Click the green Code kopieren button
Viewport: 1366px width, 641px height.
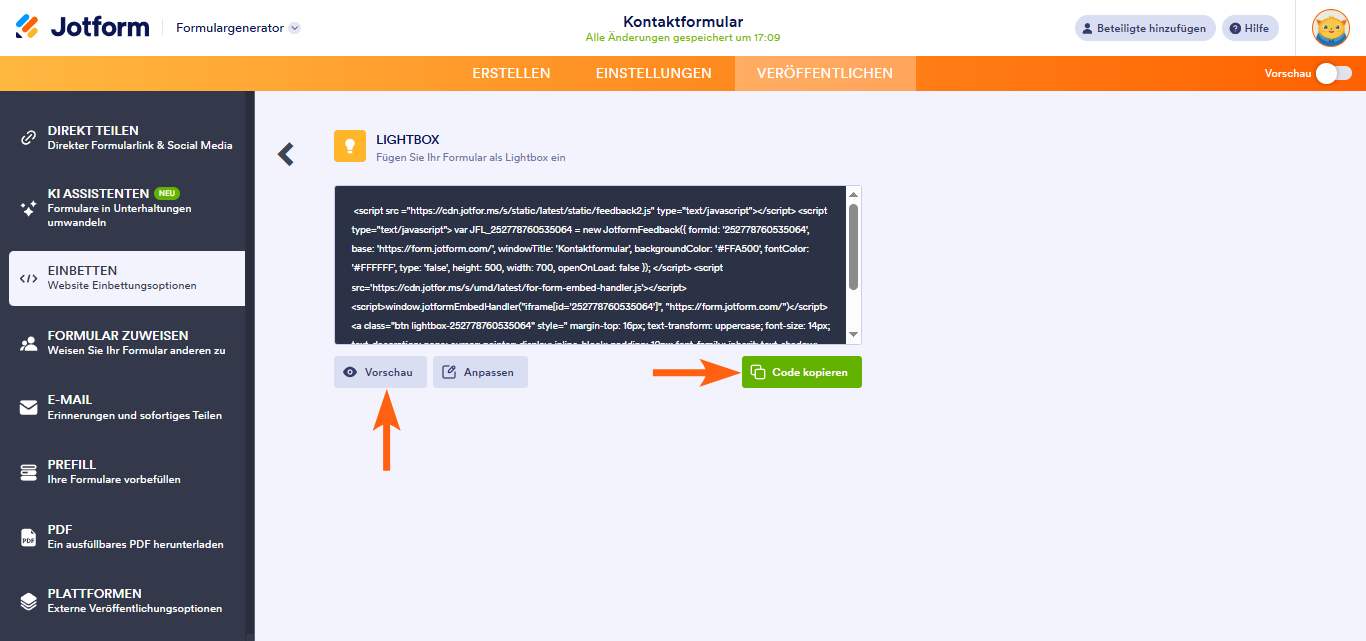pos(802,372)
